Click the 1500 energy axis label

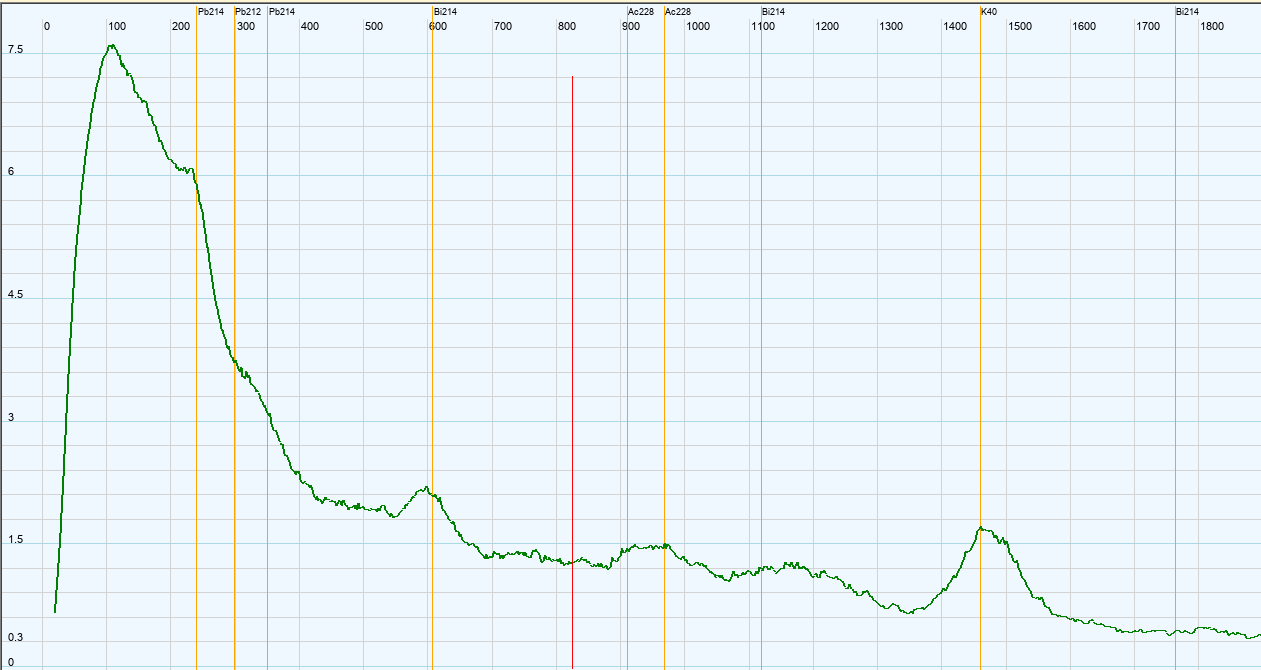coord(1020,26)
